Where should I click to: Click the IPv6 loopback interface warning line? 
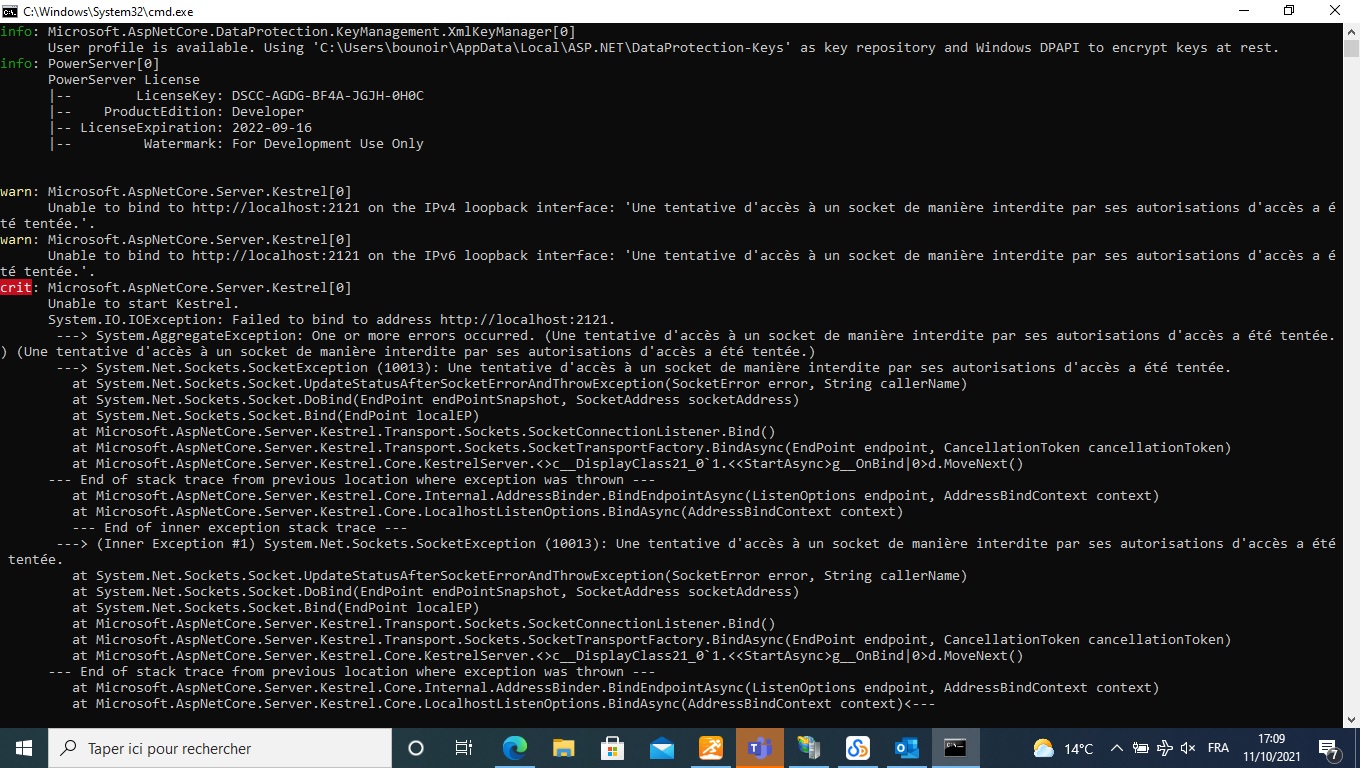pos(692,256)
